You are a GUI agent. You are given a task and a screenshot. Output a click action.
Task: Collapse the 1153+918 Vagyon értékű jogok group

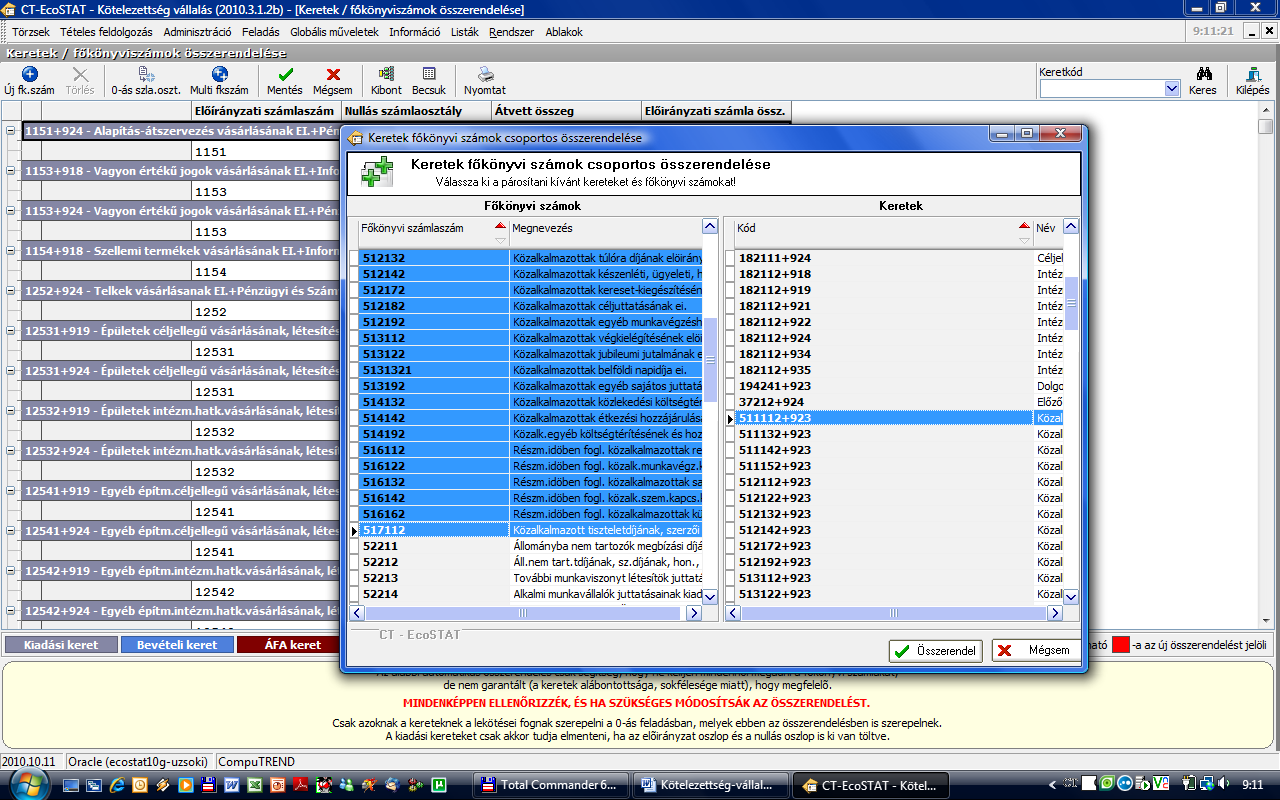click(x=11, y=171)
